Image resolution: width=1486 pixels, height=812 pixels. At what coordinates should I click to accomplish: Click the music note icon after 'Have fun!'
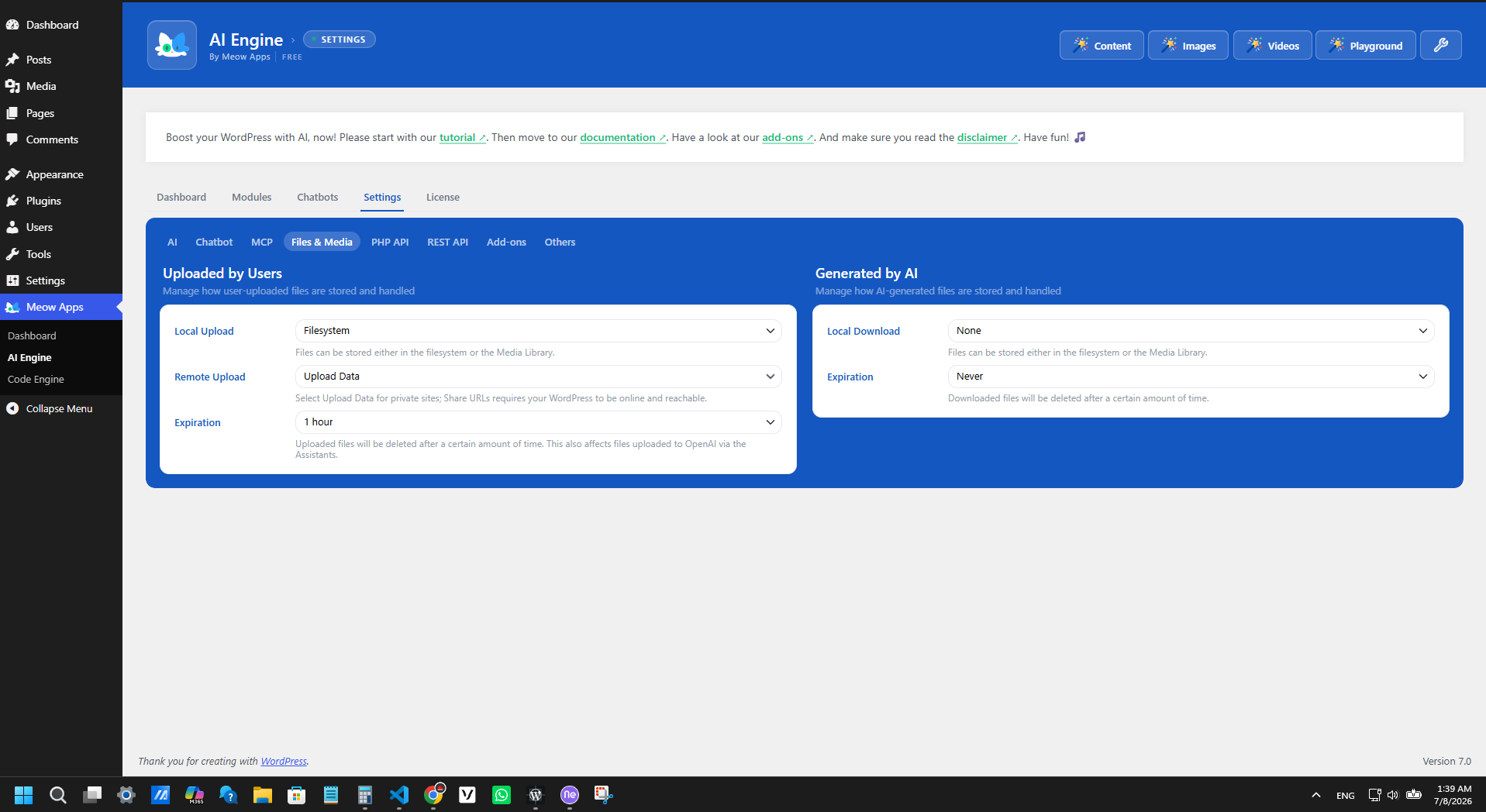coord(1080,137)
